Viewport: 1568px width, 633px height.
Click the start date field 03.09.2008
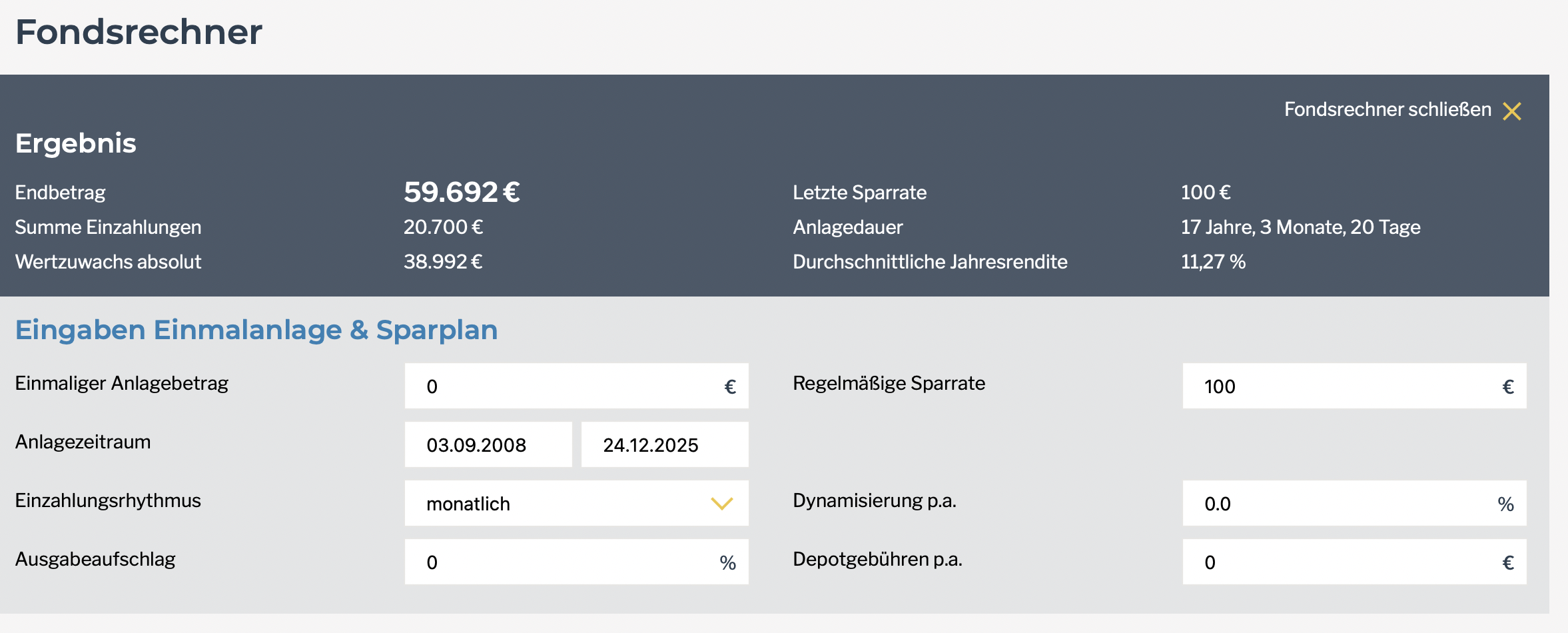(x=488, y=445)
